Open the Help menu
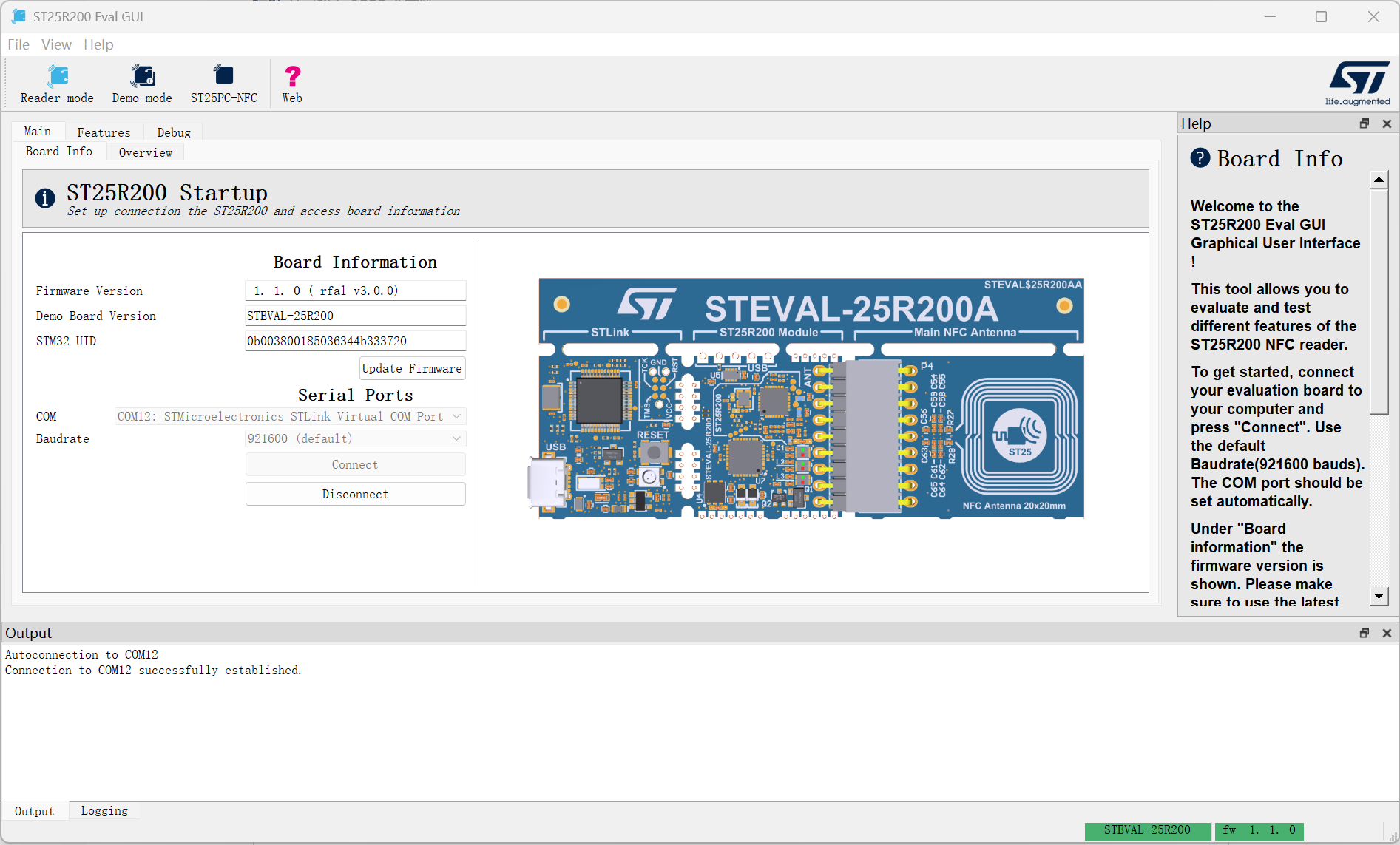1400x845 pixels. coord(98,44)
